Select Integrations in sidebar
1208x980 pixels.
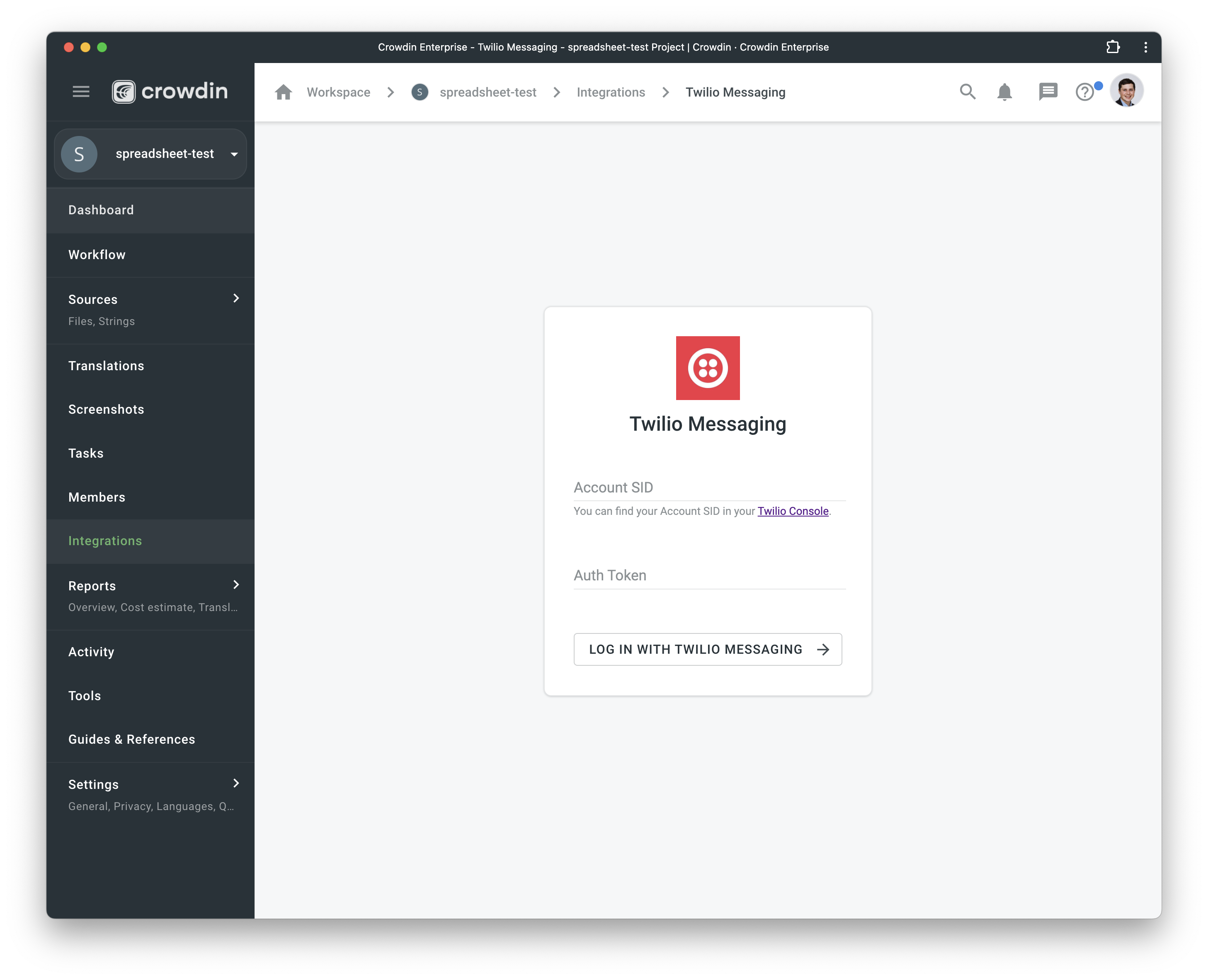coord(150,541)
